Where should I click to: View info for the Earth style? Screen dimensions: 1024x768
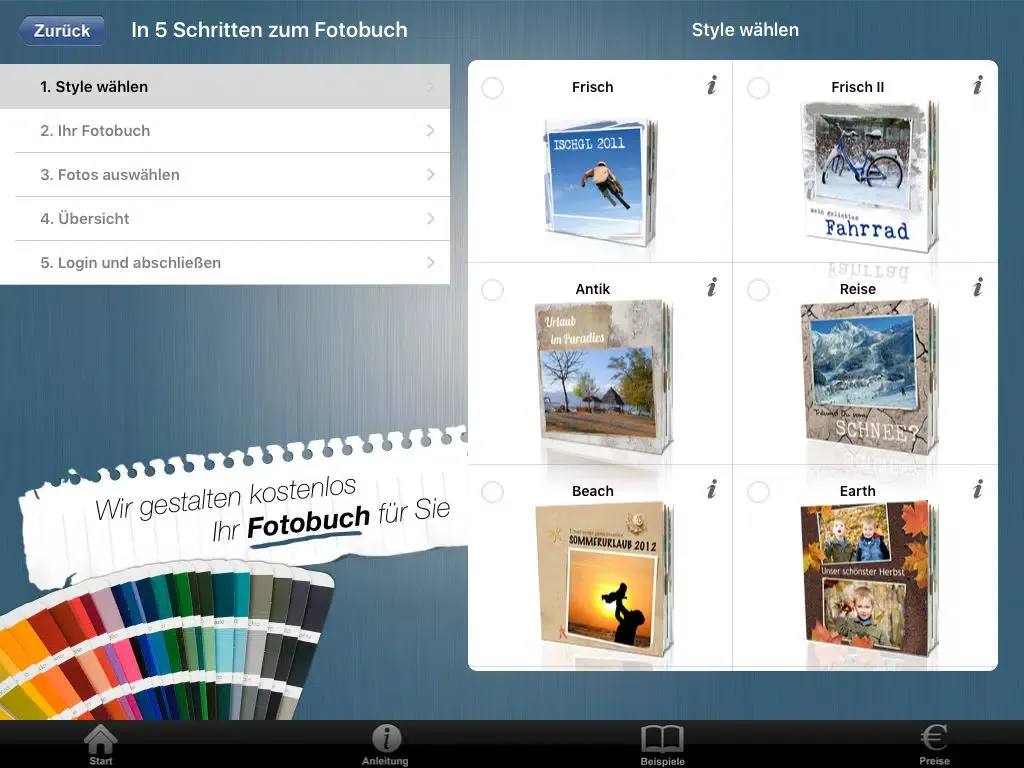click(x=978, y=489)
